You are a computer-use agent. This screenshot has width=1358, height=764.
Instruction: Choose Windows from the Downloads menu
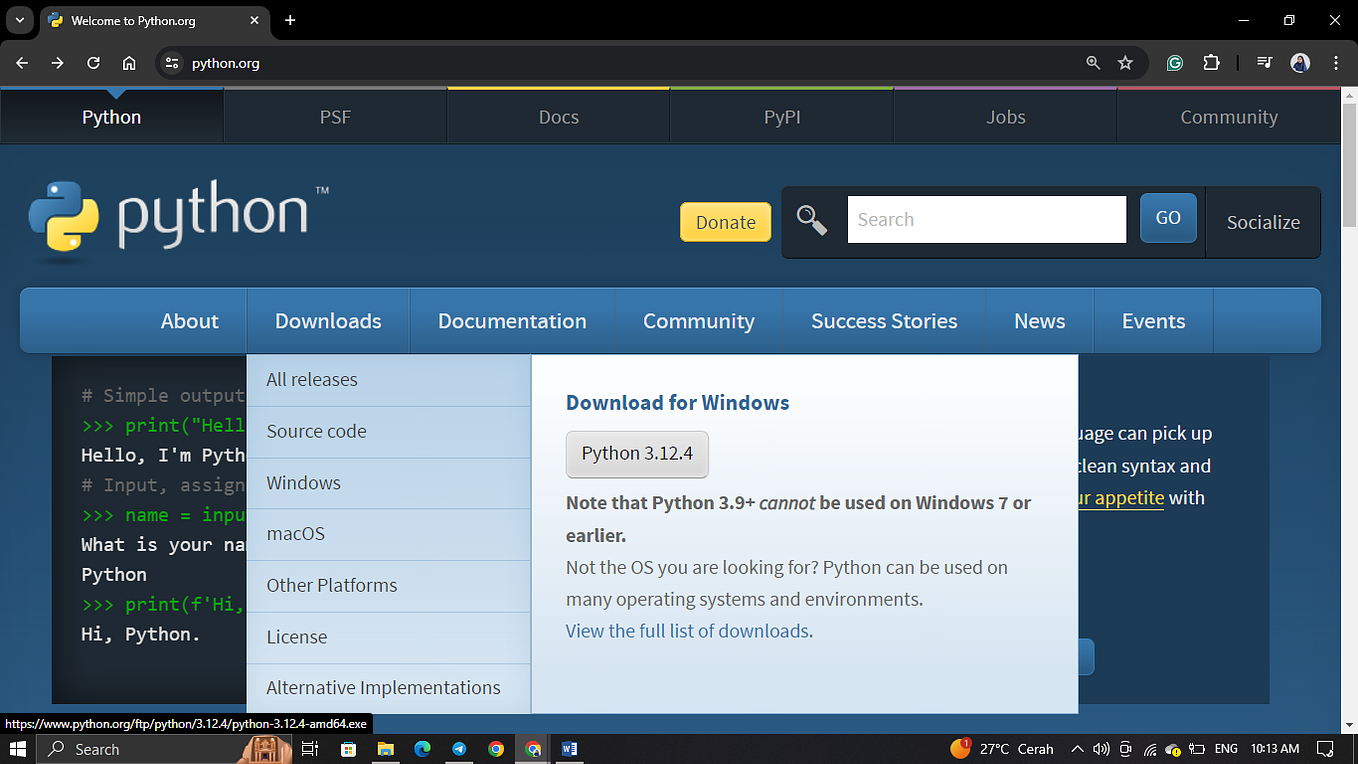coord(303,482)
